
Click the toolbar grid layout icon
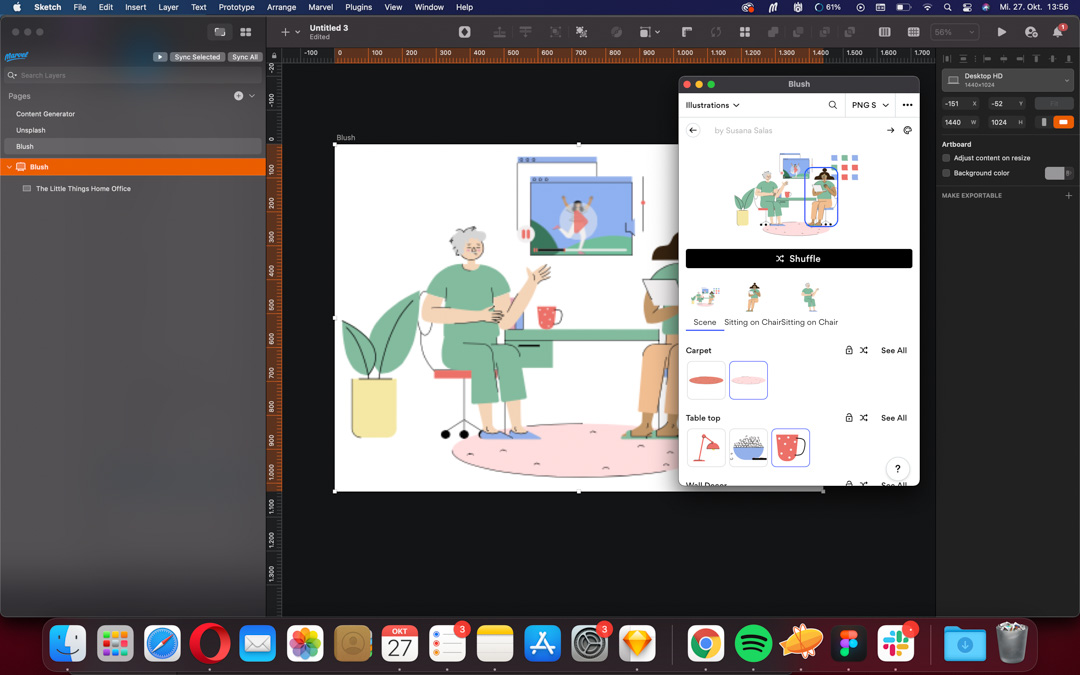[745, 32]
